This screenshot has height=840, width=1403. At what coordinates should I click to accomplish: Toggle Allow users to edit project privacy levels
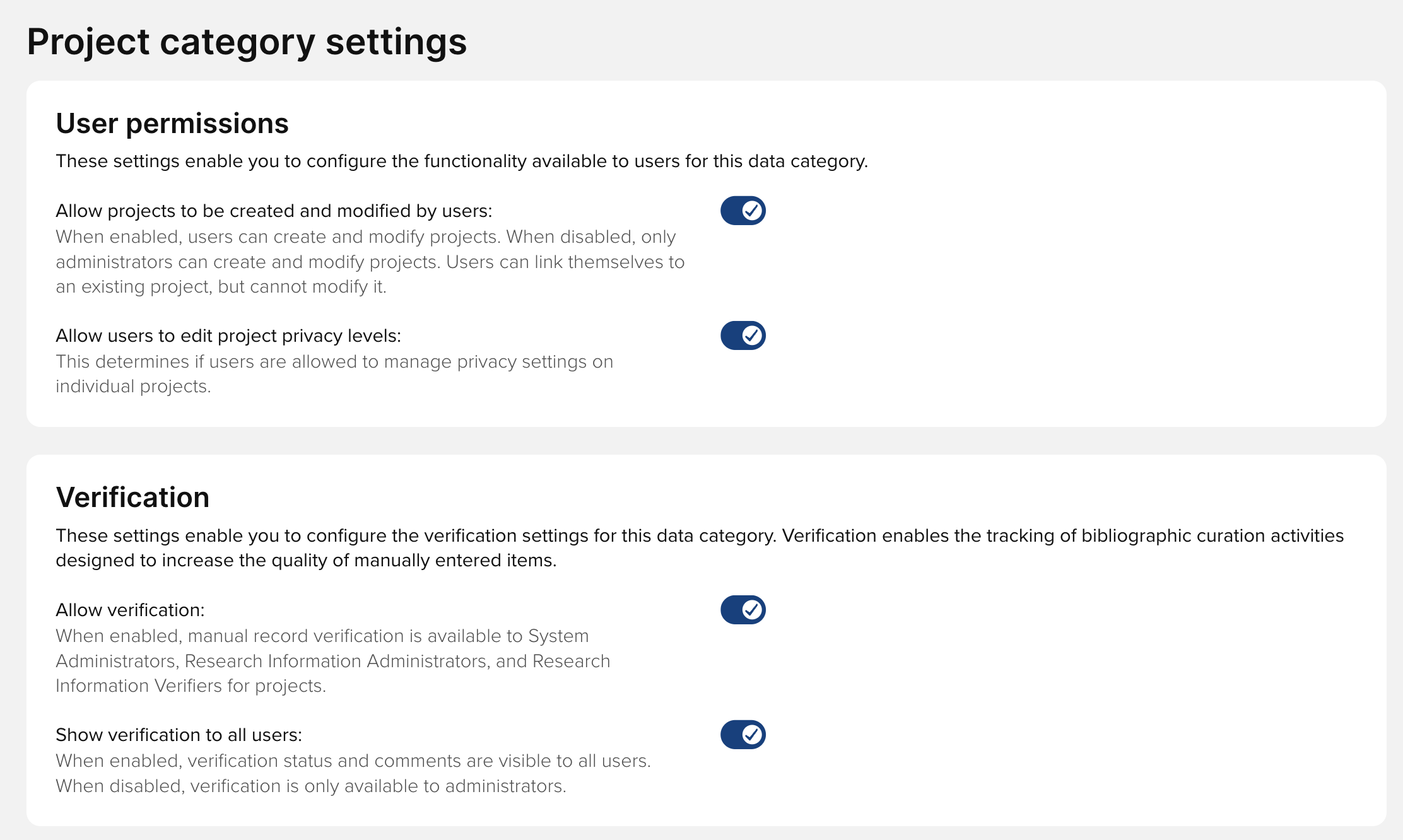(743, 335)
